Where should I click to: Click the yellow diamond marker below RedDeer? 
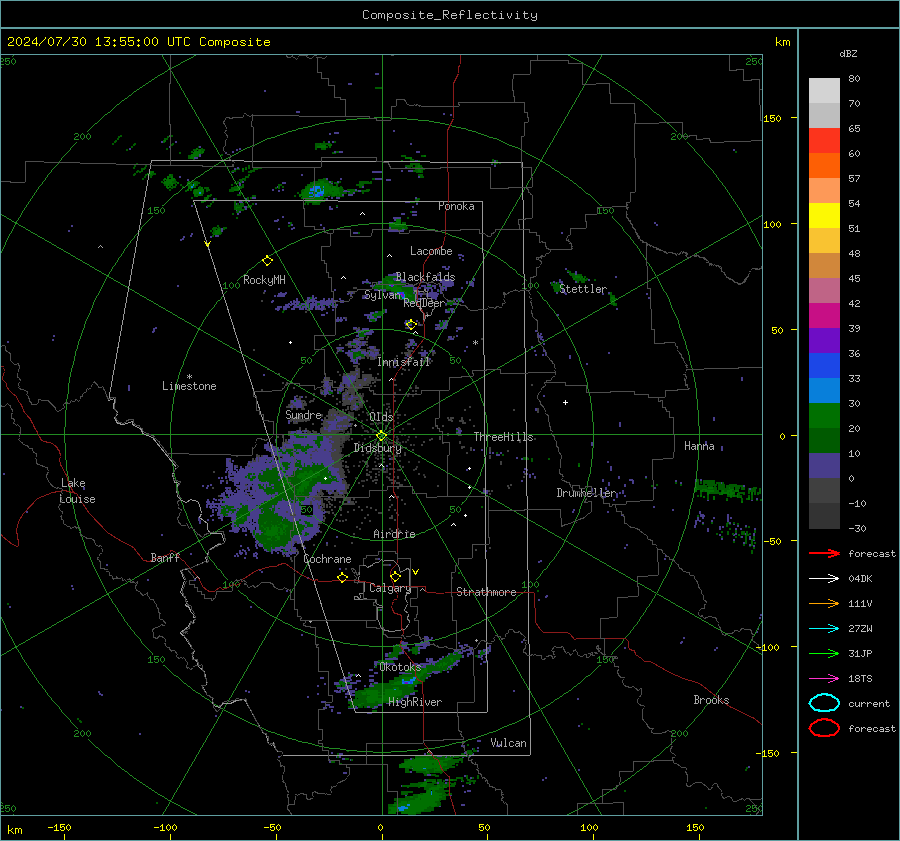pyautogui.click(x=411, y=325)
